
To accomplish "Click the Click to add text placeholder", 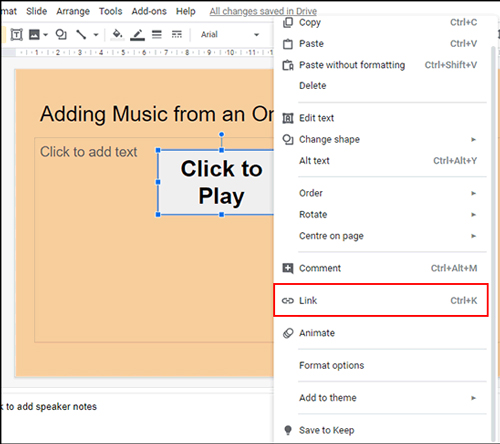I will pyautogui.click(x=89, y=152).
